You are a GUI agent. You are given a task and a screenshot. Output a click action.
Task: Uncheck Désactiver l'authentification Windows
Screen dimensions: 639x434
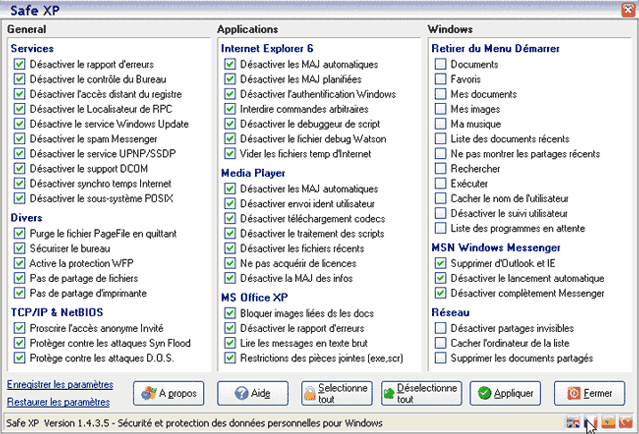230,94
